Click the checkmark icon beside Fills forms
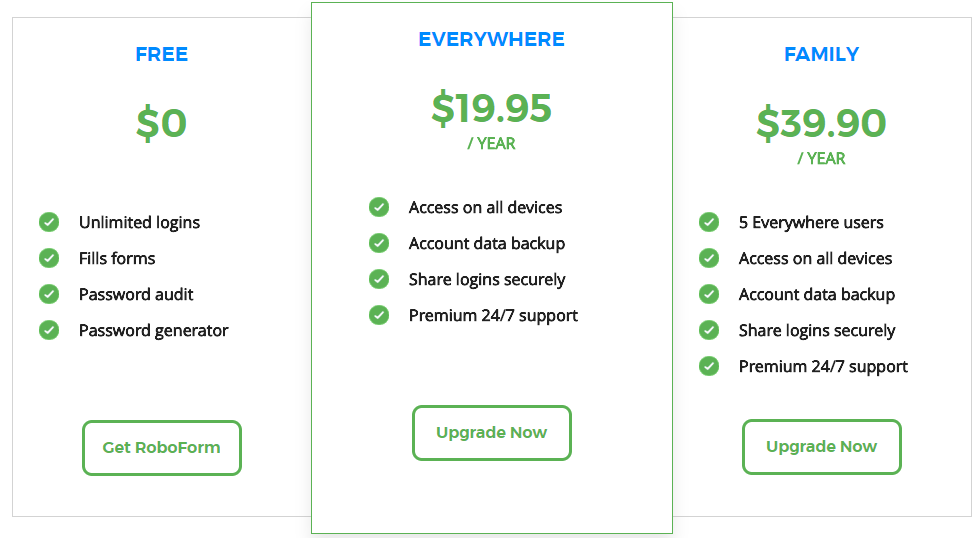The height and width of the screenshot is (538, 976). [49, 258]
